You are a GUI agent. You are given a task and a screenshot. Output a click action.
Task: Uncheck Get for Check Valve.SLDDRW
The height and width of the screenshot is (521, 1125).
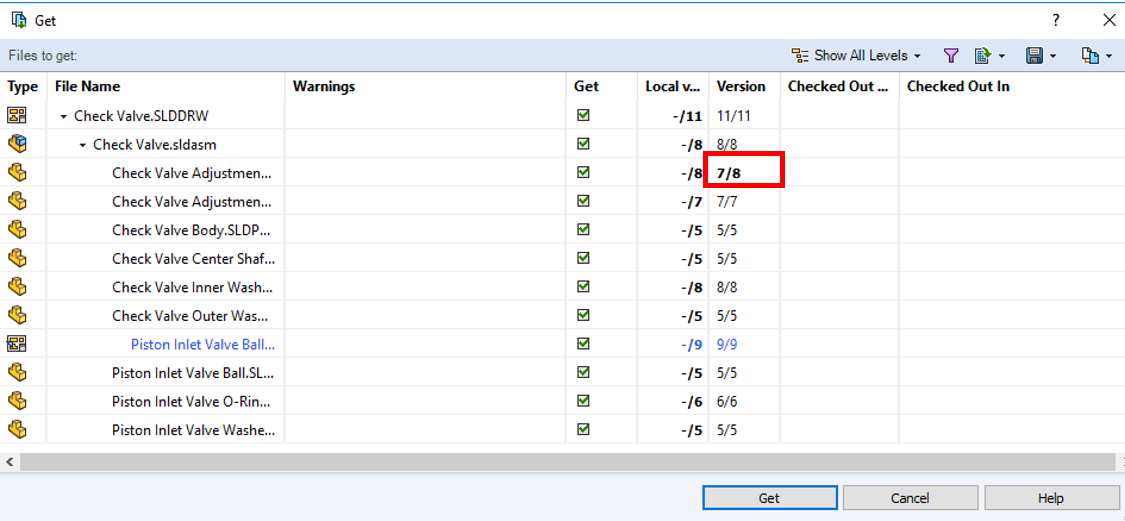click(x=583, y=115)
